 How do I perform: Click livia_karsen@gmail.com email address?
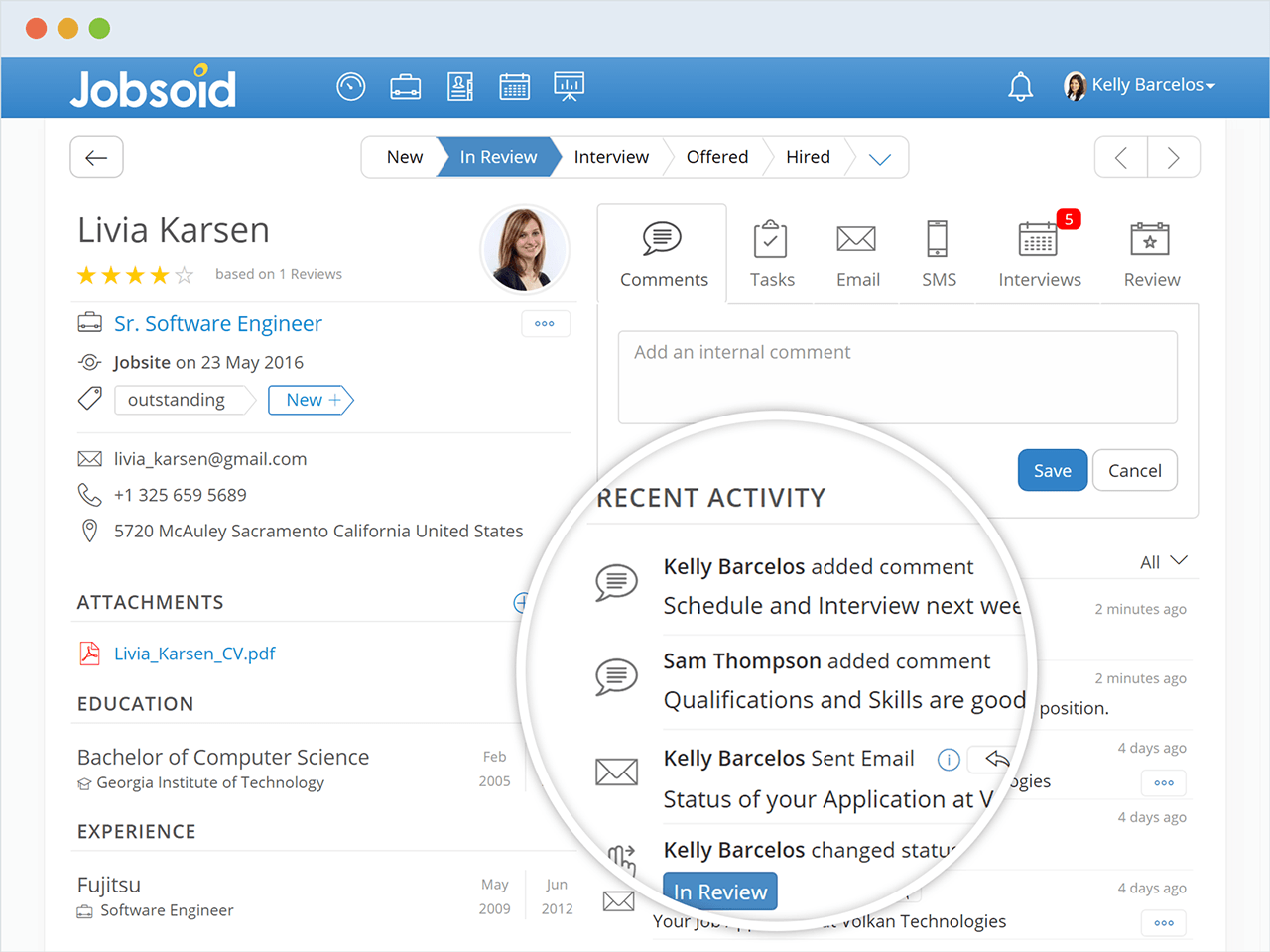pyautogui.click(x=210, y=459)
